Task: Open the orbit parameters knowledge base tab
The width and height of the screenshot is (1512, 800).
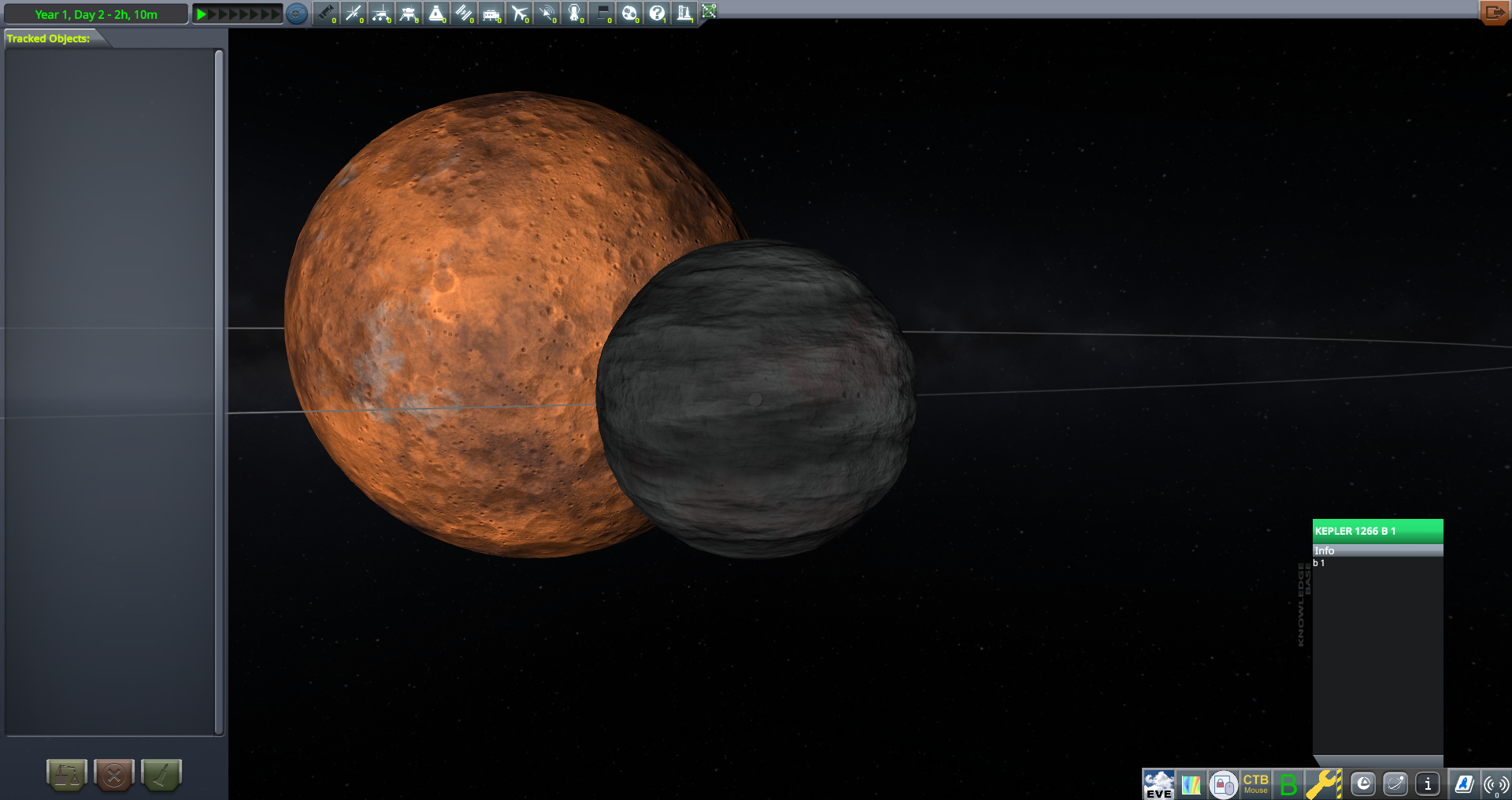Action: pos(1395,784)
